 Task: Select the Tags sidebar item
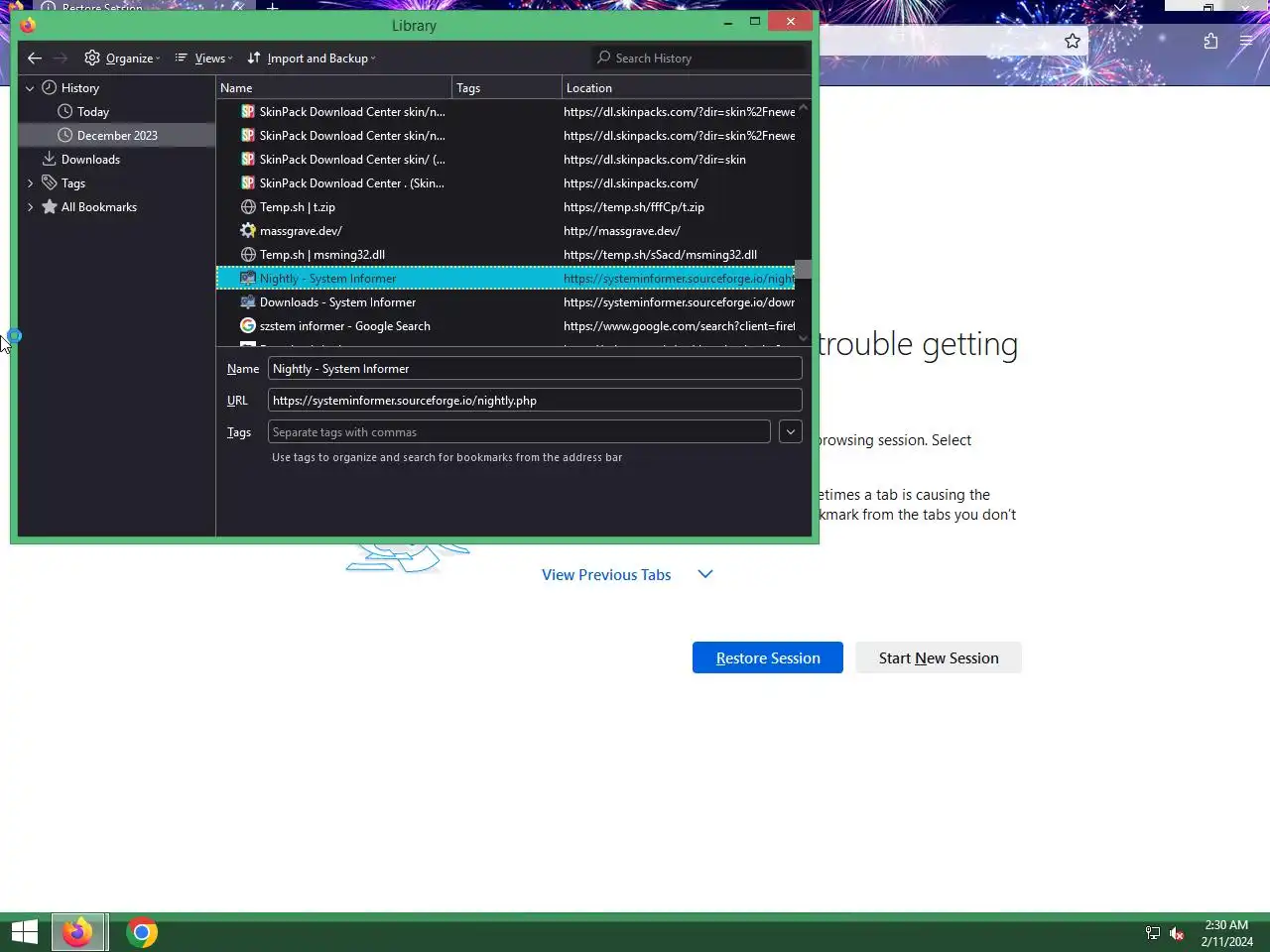73,183
